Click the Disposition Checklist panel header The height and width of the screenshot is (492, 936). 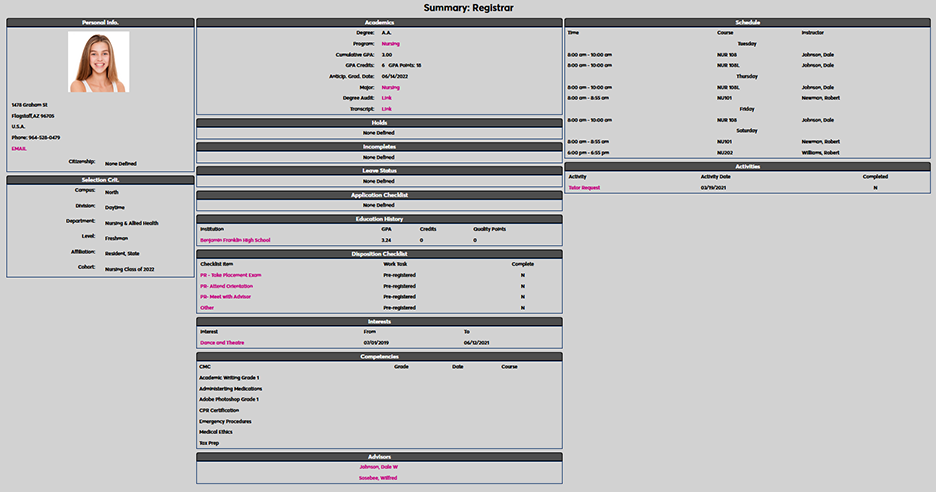click(379, 254)
